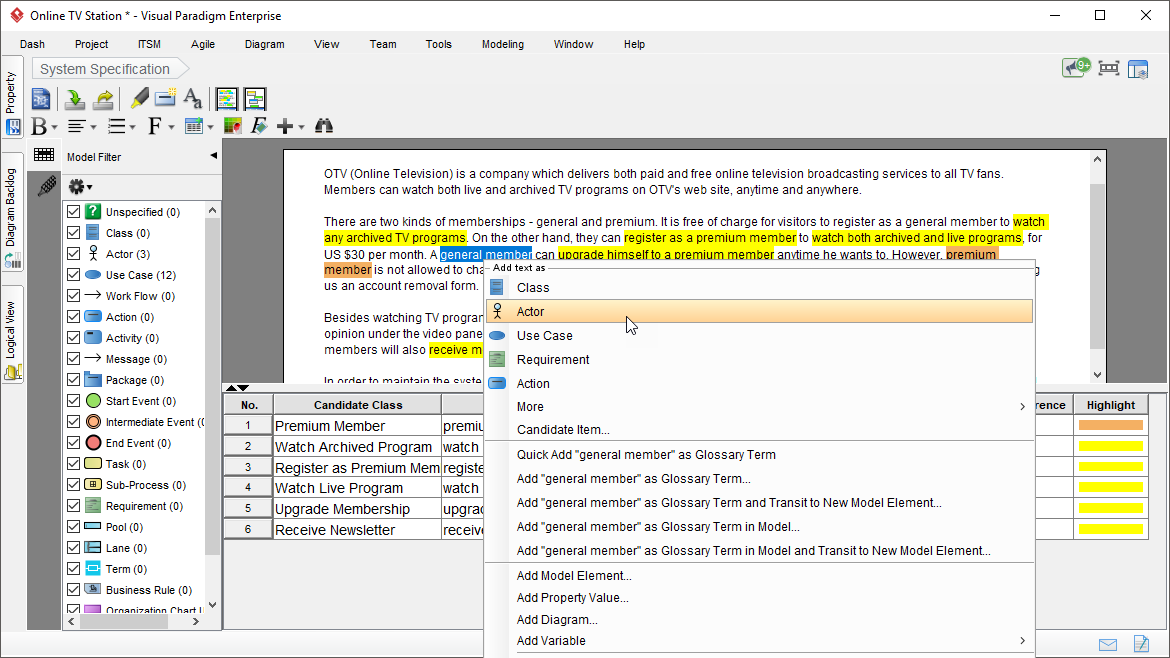Screen dimensions: 1170x658
Task: Choose Class from the context menu
Action: [760, 287]
